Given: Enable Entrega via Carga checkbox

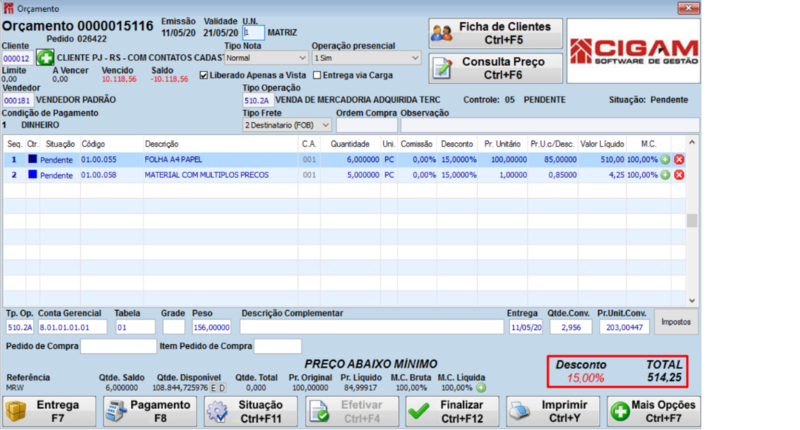Looking at the screenshot, I should (x=317, y=75).
